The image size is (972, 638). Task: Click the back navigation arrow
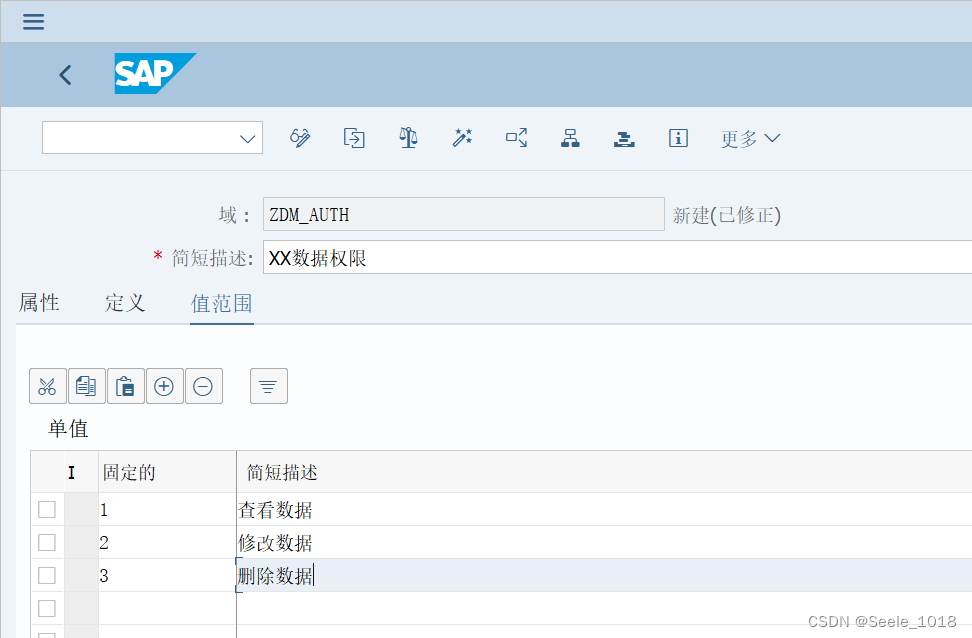(x=65, y=74)
